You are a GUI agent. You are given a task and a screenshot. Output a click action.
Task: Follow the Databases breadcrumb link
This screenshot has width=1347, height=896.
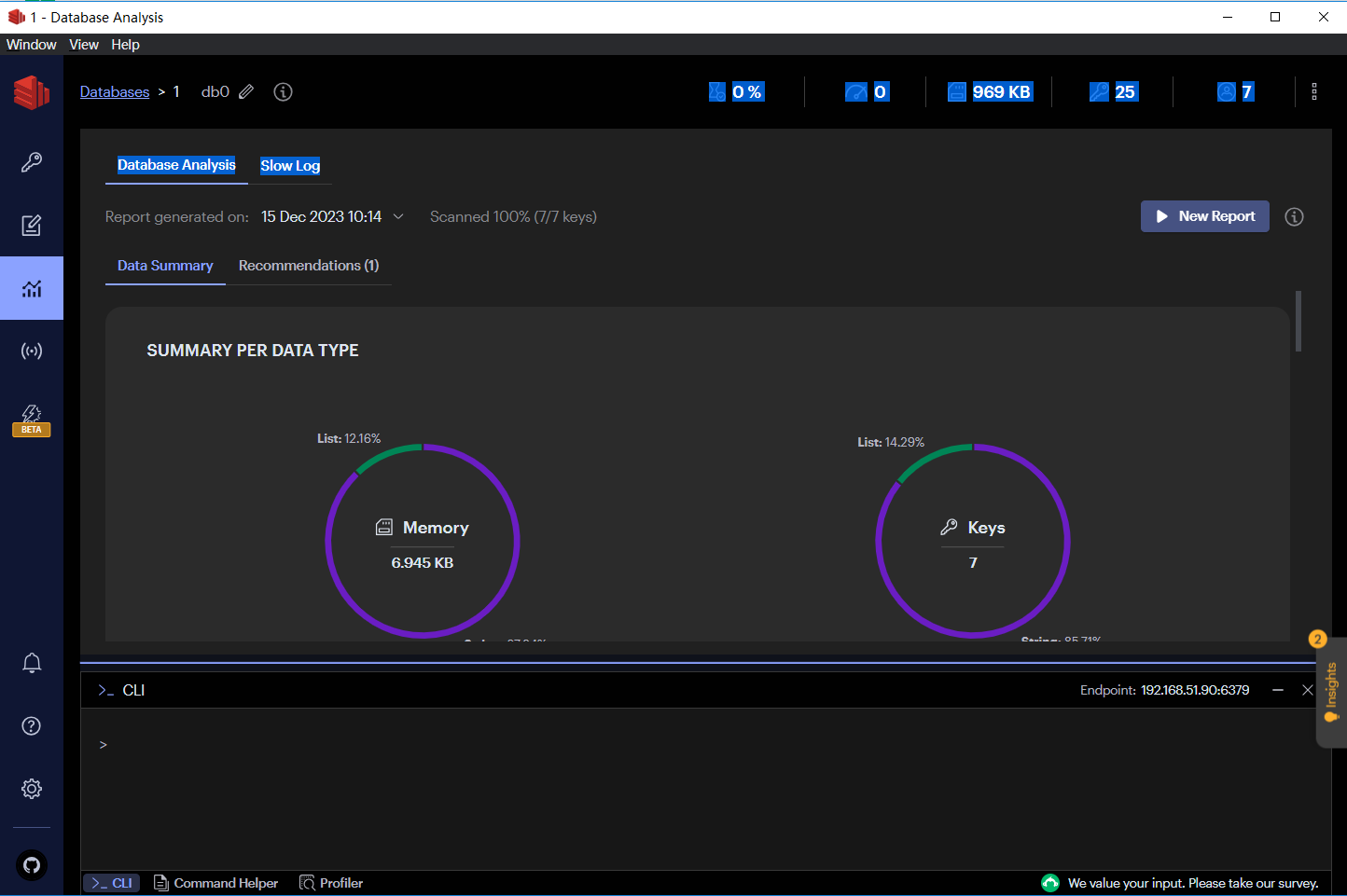tap(115, 91)
